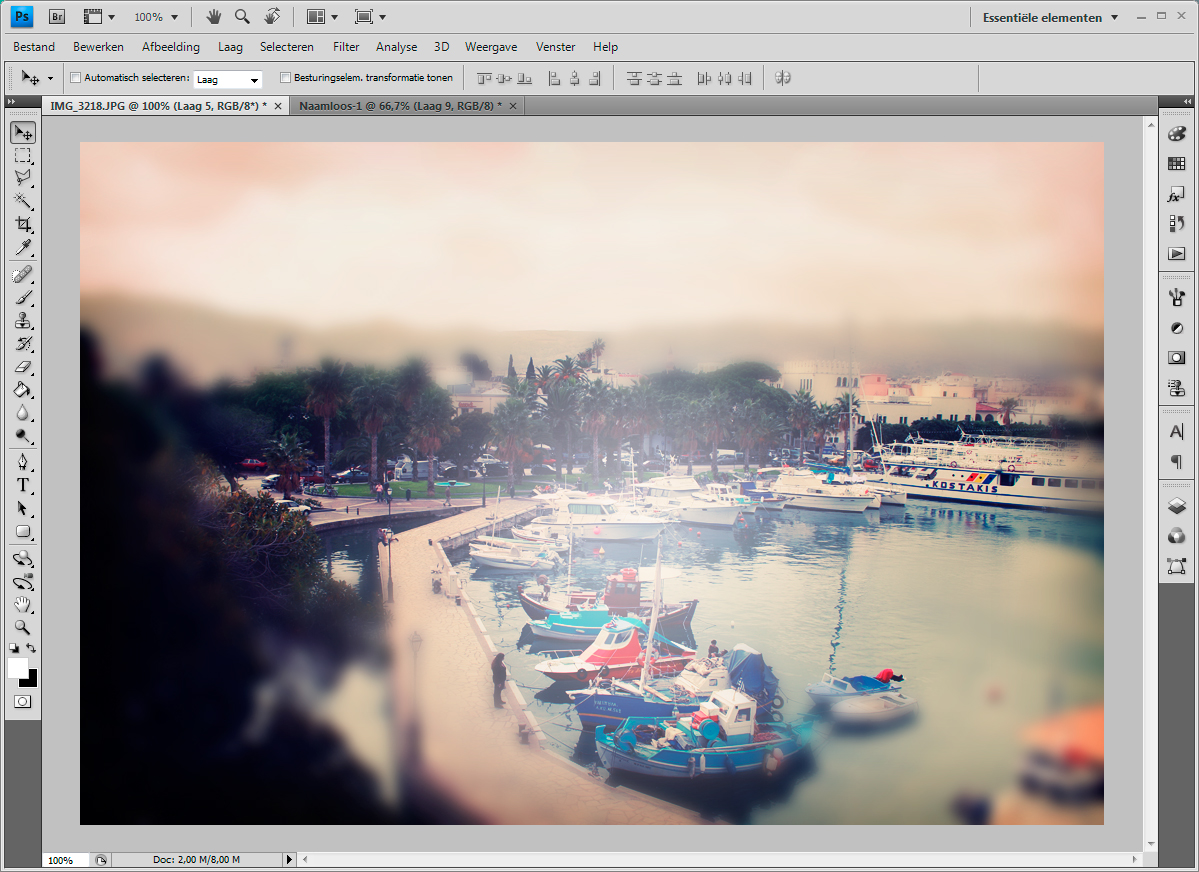Expand the right panel dock arrows
The height and width of the screenshot is (872, 1199).
click(x=1188, y=101)
